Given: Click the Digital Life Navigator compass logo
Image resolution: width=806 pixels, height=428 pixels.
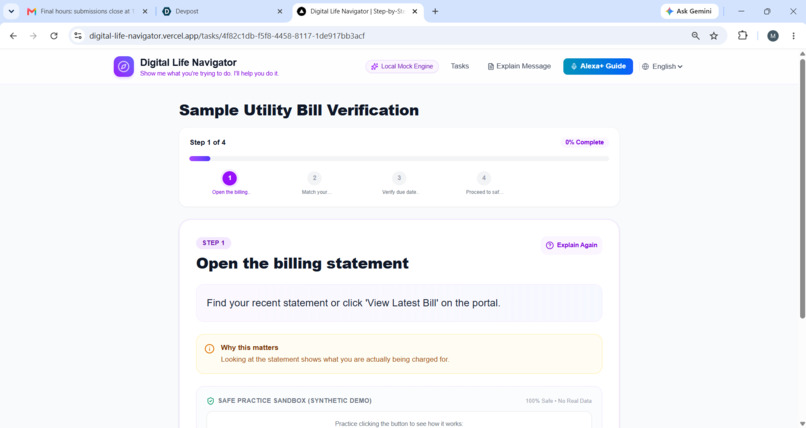Looking at the screenshot, I should 123,67.
